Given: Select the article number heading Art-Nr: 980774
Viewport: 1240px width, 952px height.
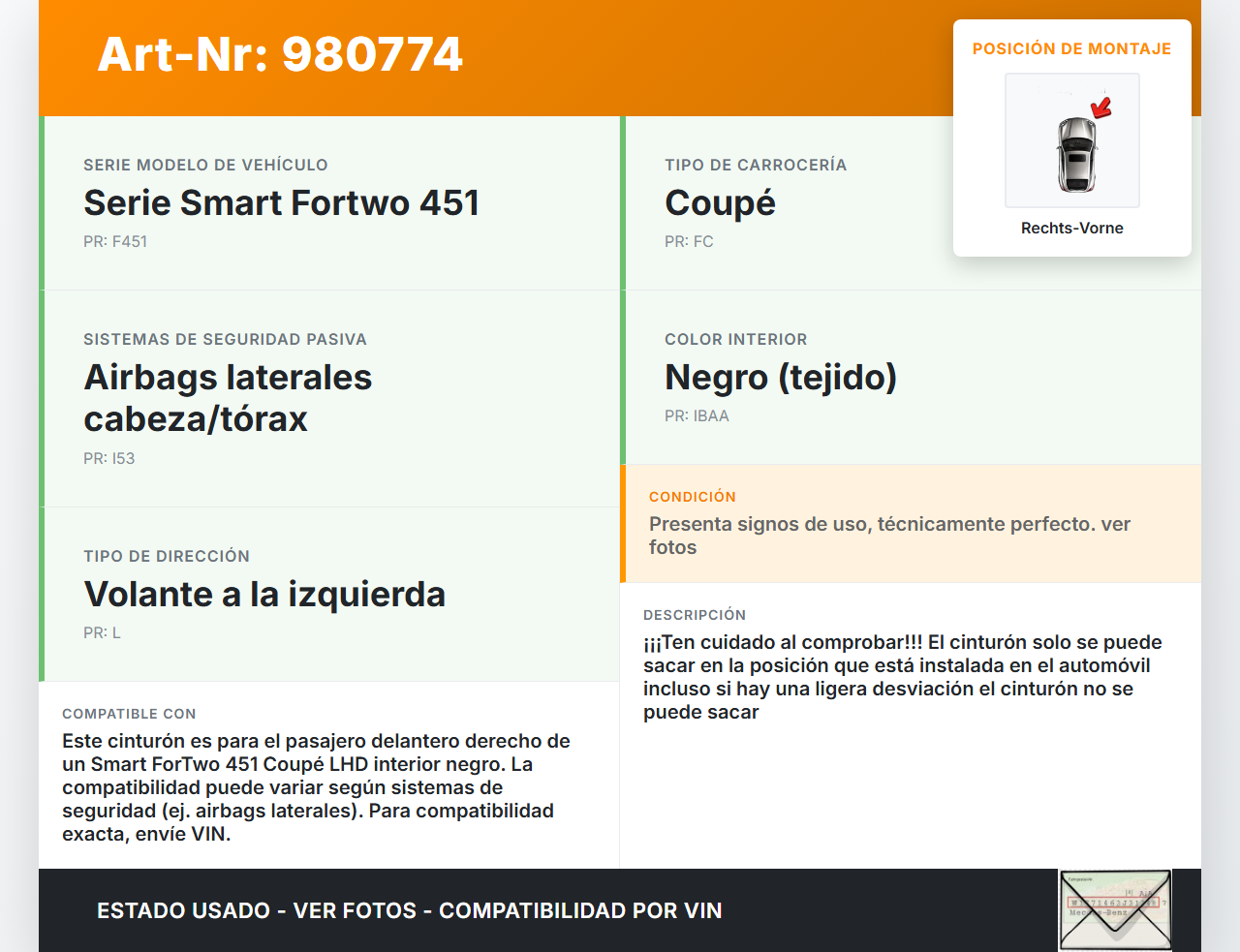Looking at the screenshot, I should pyautogui.click(x=280, y=54).
